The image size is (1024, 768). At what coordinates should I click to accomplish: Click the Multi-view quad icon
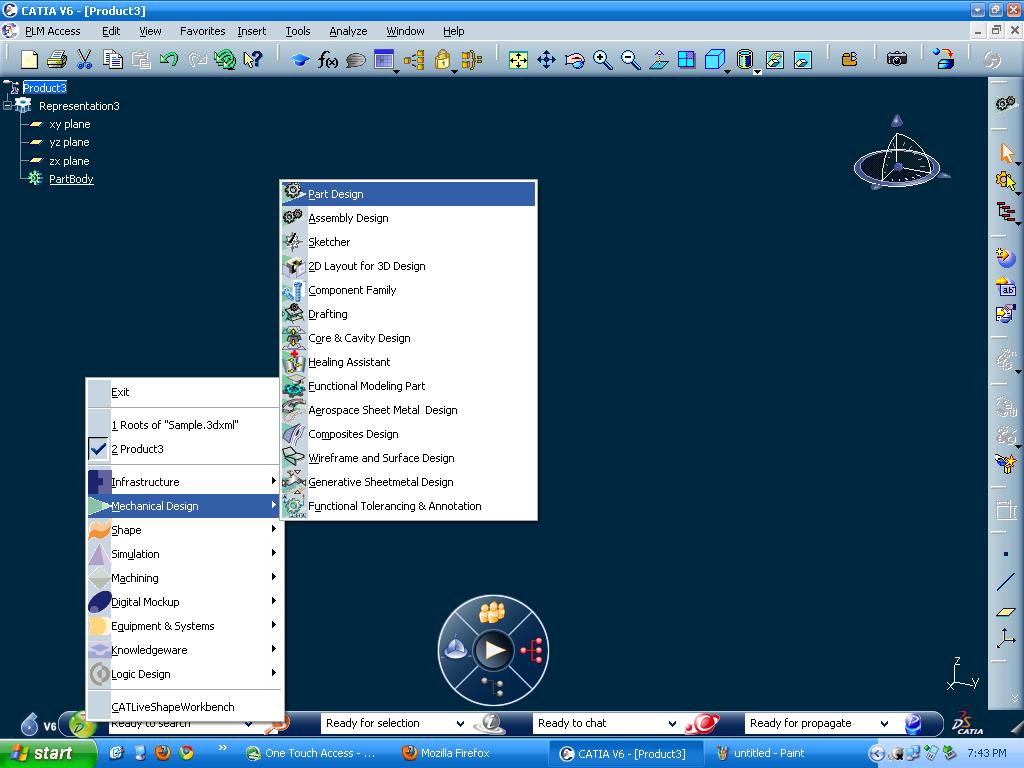click(687, 59)
